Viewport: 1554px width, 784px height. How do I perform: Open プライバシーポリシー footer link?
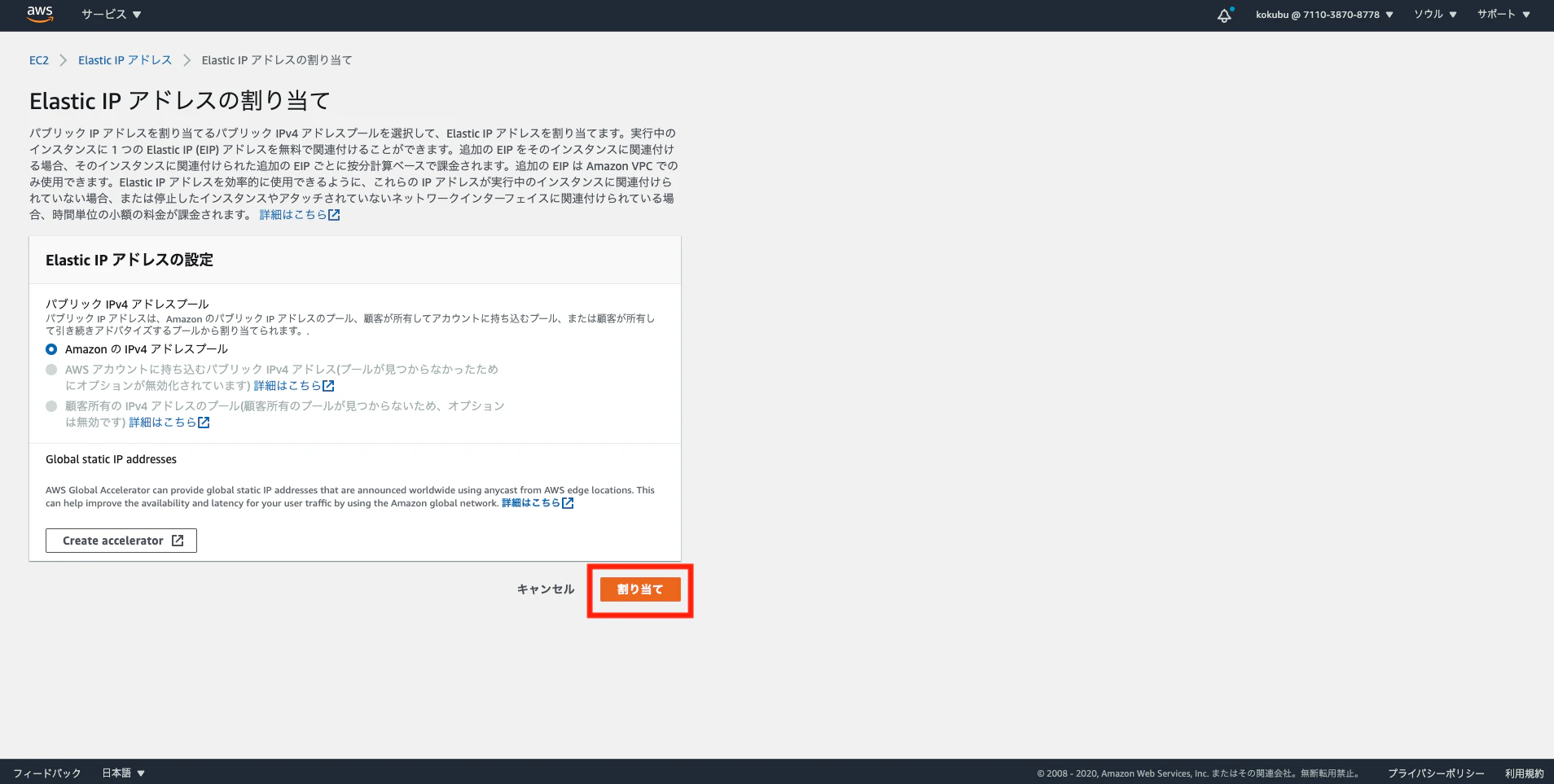1436,773
